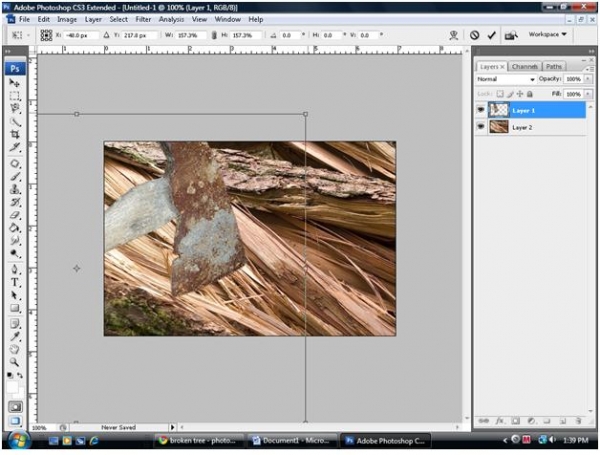Open the Opacity slider arrow
Screen dimensions: 600x455
click(588, 79)
